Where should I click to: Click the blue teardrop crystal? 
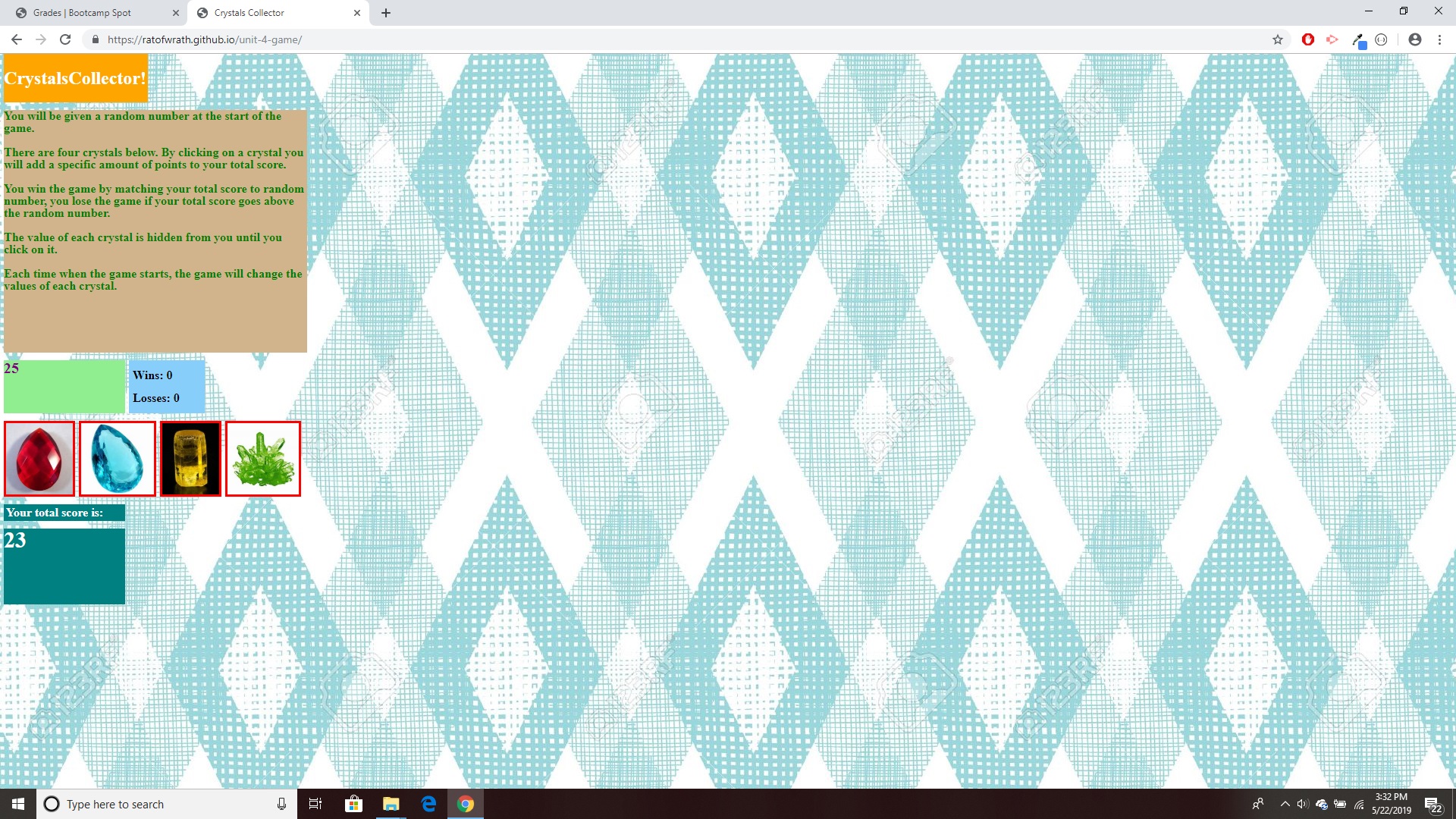point(118,459)
